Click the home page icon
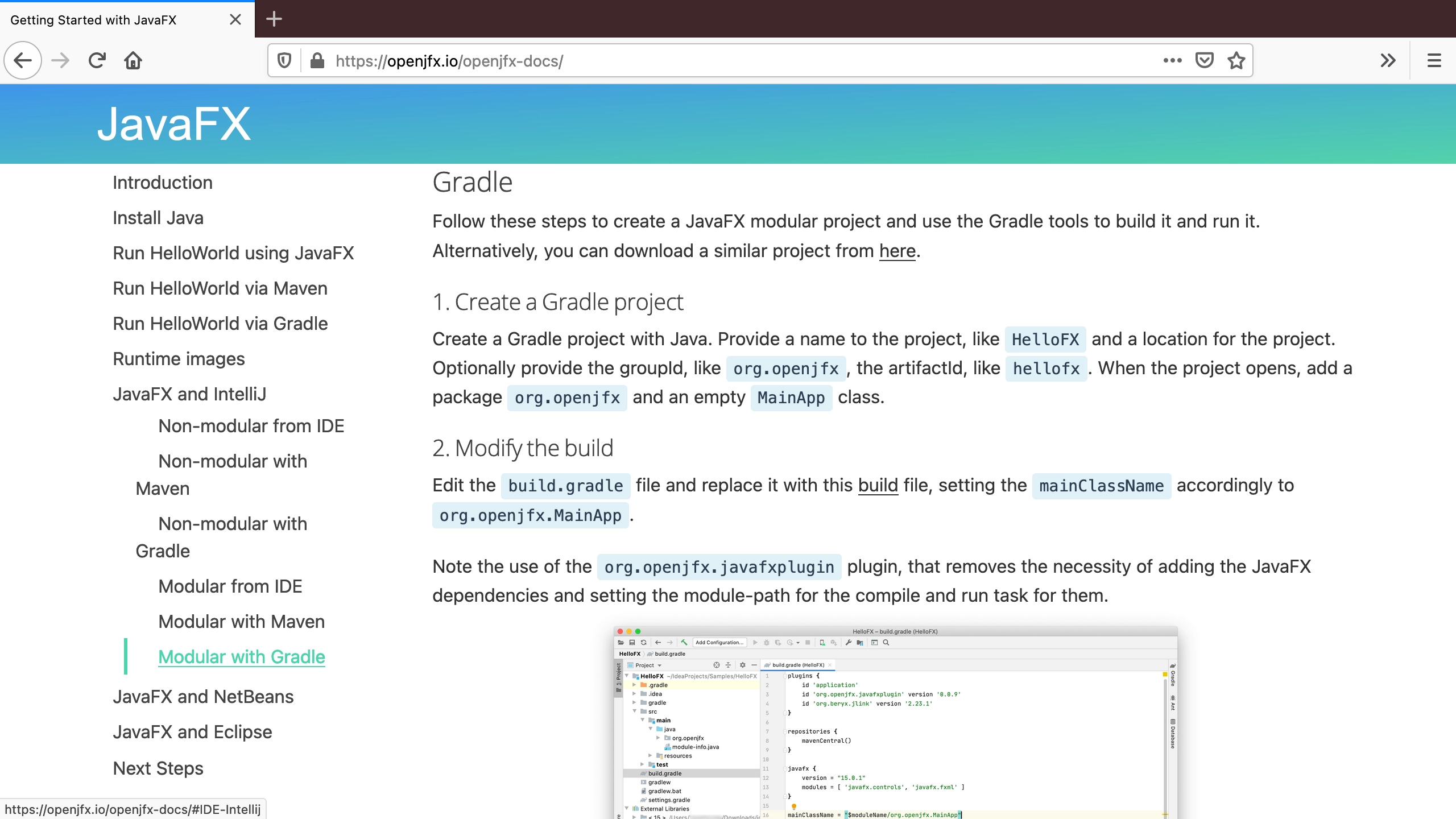The image size is (1456, 819). coord(133,61)
